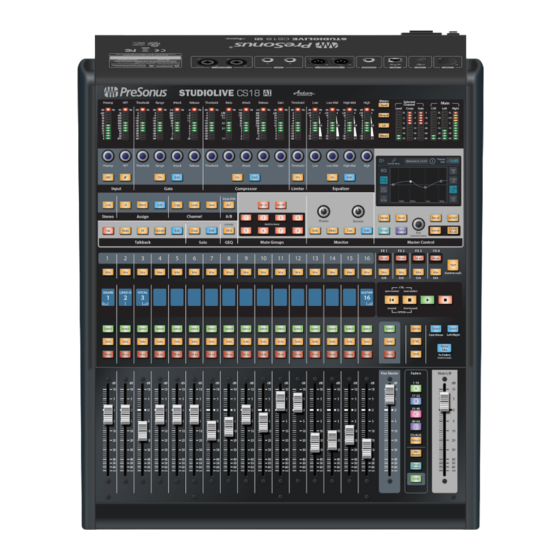Click the red Talk button in Talkback section
The width and height of the screenshot is (560, 560).
108,231
